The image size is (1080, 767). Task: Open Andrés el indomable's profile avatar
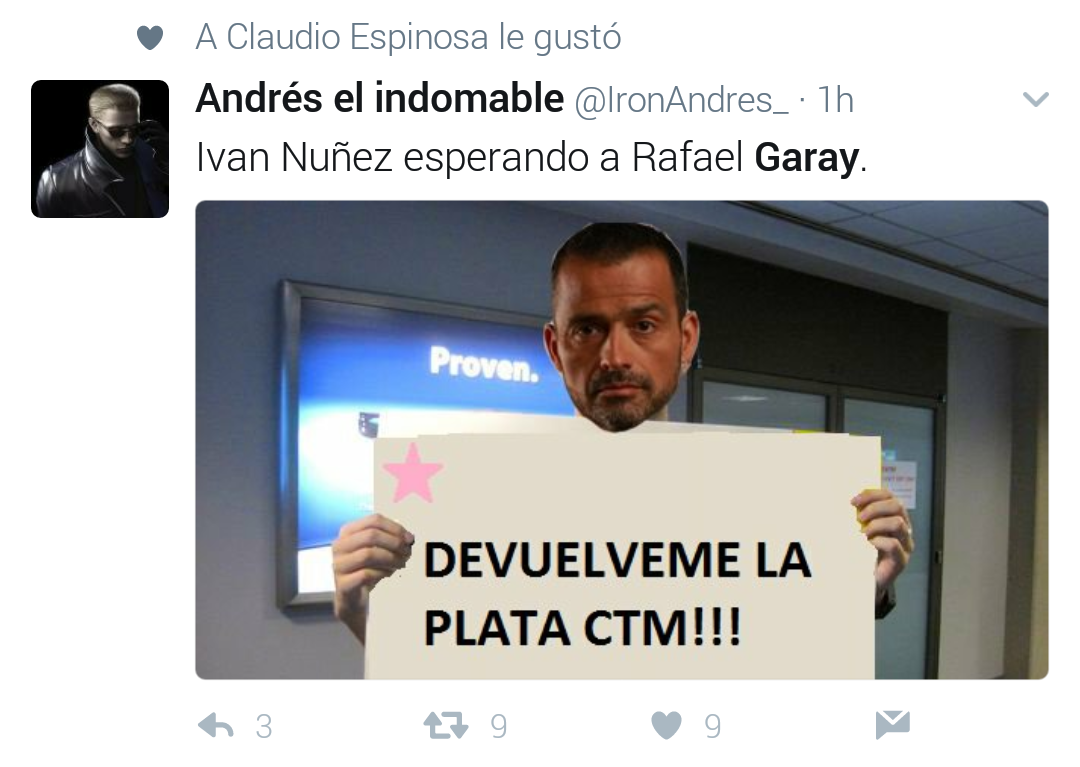[100, 149]
